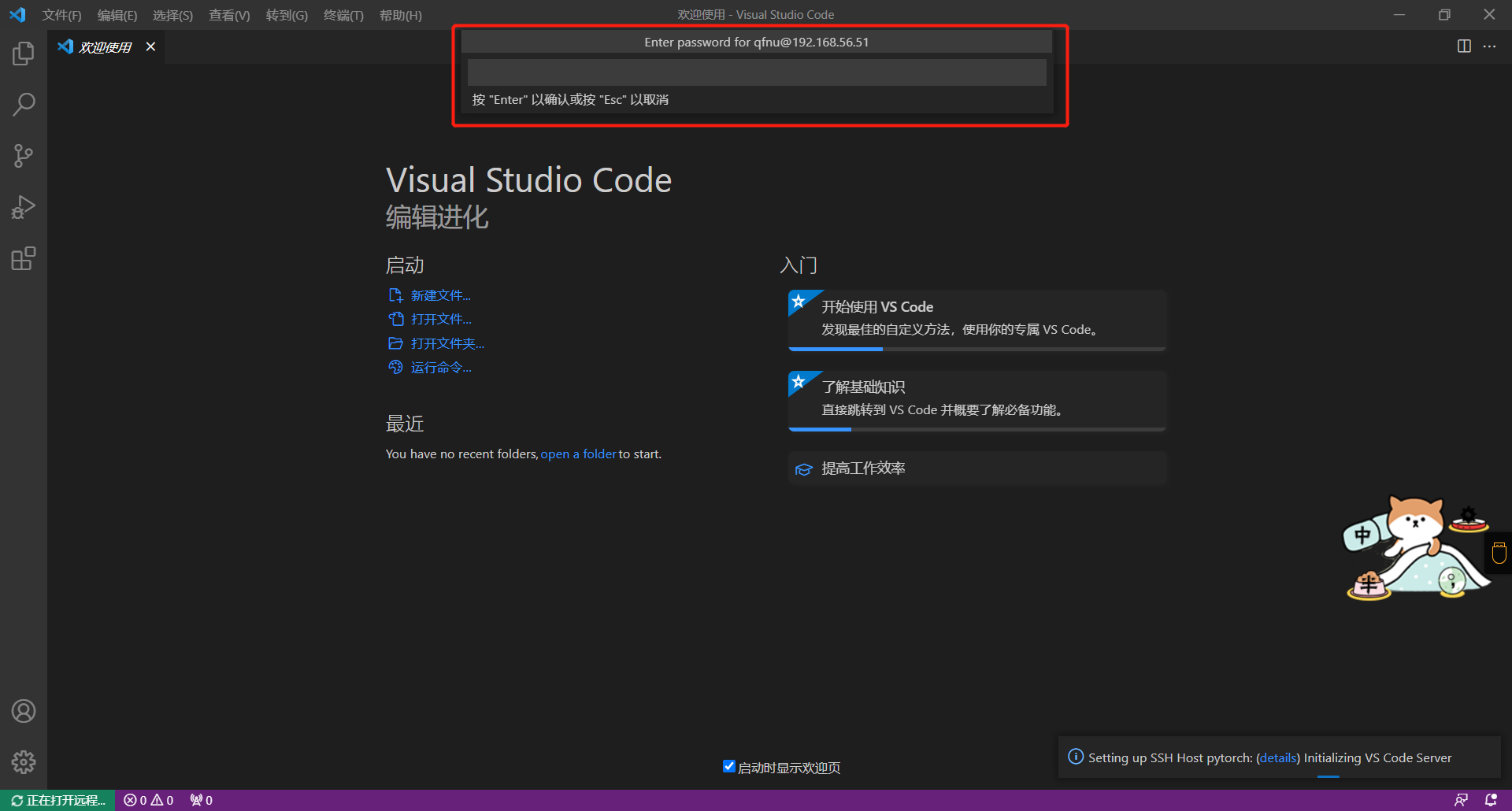Viewport: 1512px width, 811px height.
Task: Click the 'Initializing VS Code Server' notification text
Action: click(x=1377, y=757)
